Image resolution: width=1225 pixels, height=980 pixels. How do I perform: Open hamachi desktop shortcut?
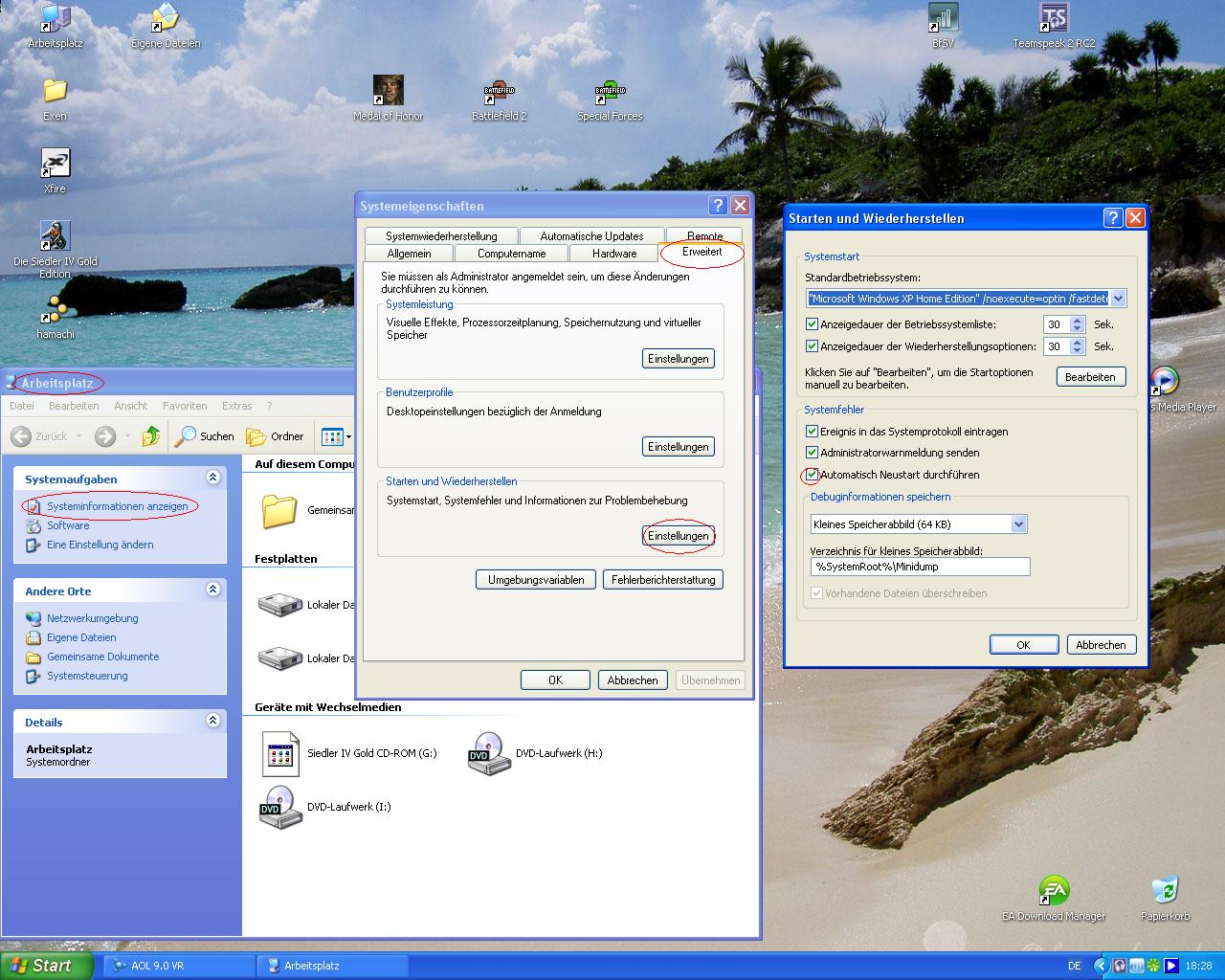(55, 317)
